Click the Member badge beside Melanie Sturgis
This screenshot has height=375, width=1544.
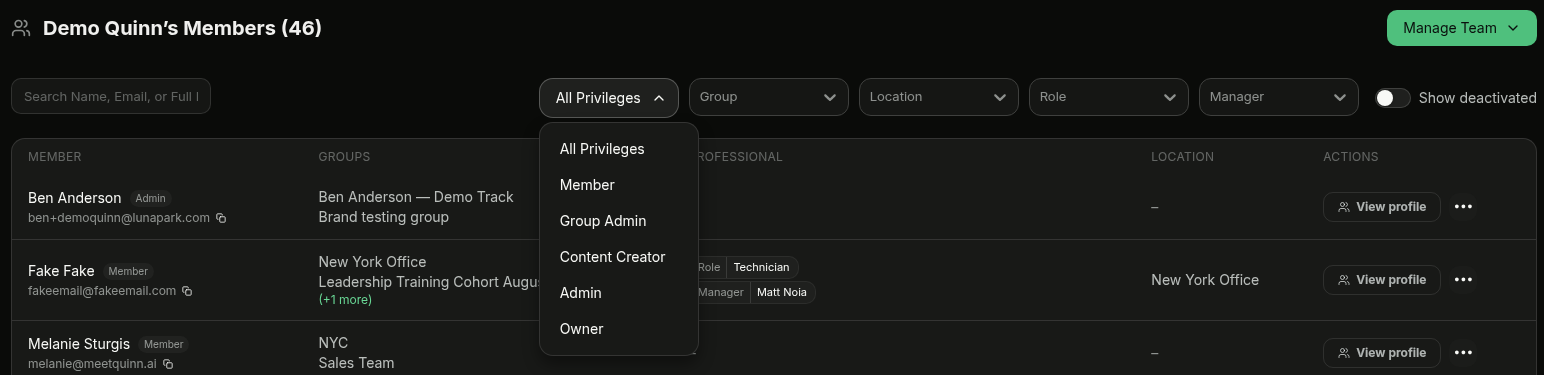pos(164,344)
